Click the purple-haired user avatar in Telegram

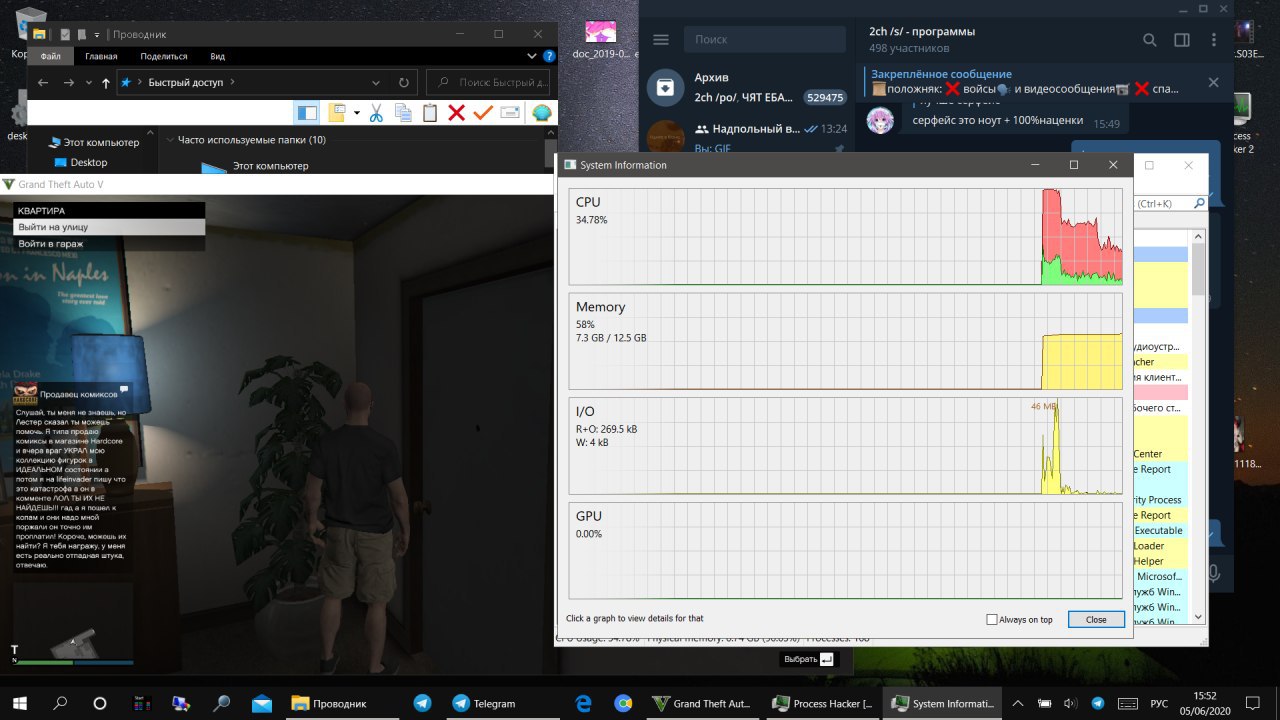(x=880, y=119)
